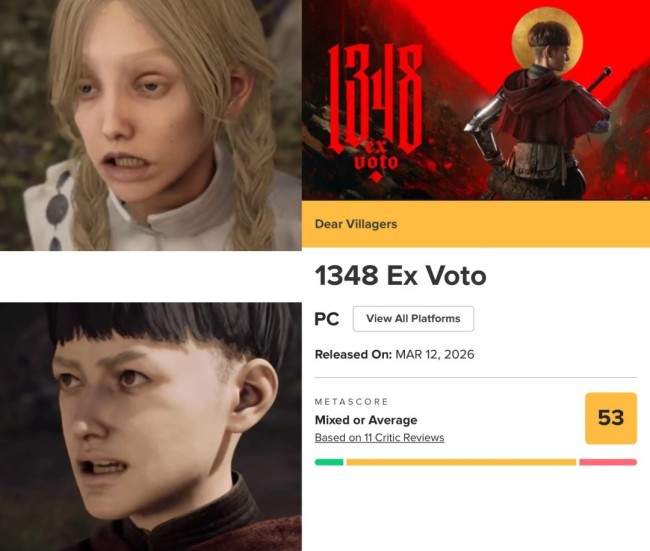Click the sword hilt in banner artwork
Viewport: 650px width, 551px height.
click(x=600, y=79)
